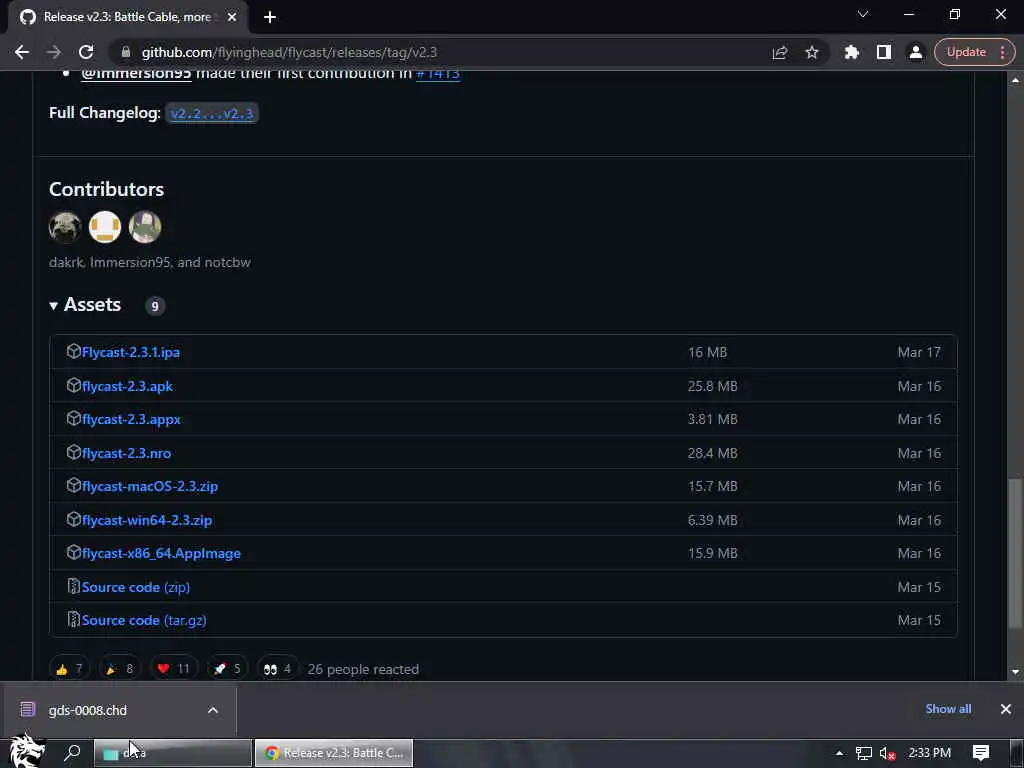Show hidden system tray icons
Image resolution: width=1024 pixels, height=768 pixels.
point(839,754)
